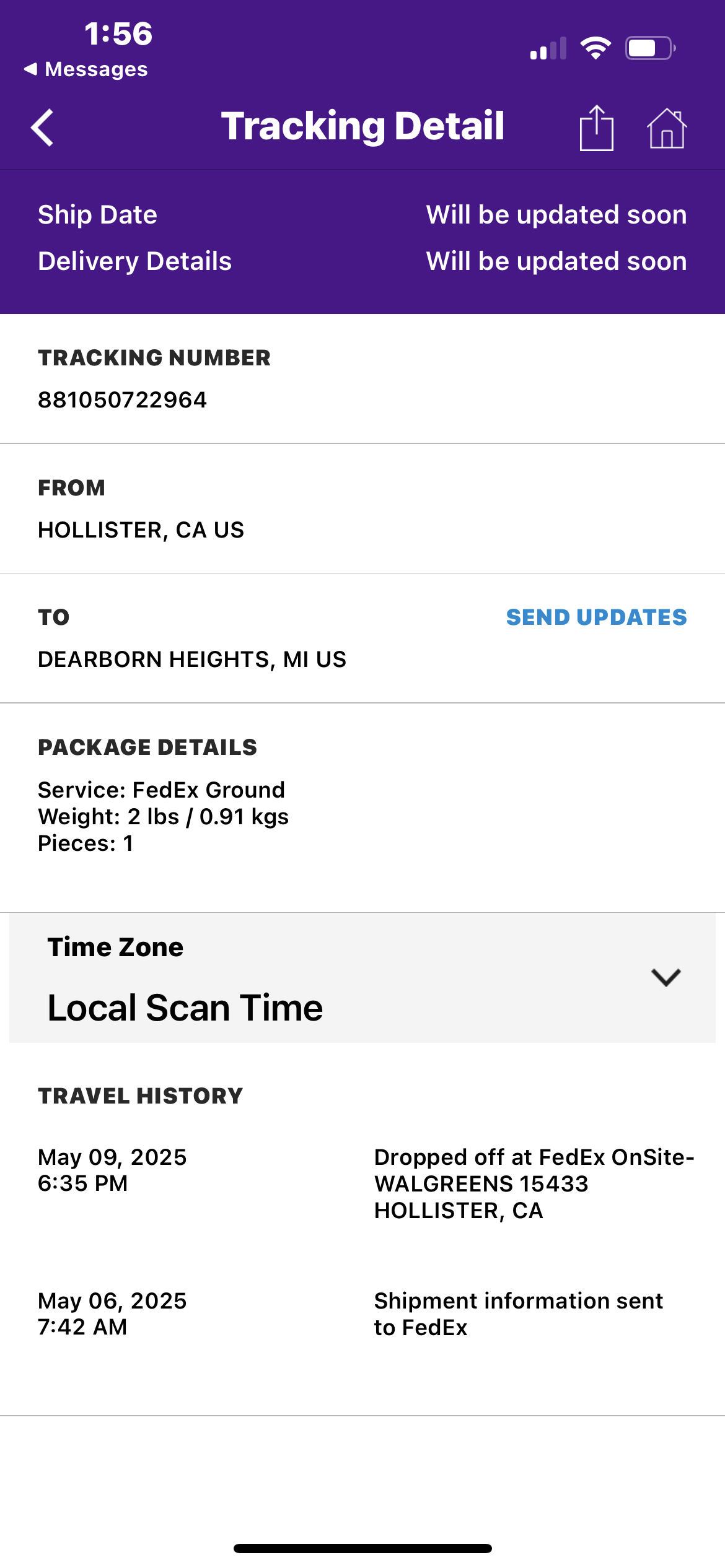Select the May 09 Walgreens drop-off entry
Viewport: 725px width, 1568px height.
(362, 1183)
